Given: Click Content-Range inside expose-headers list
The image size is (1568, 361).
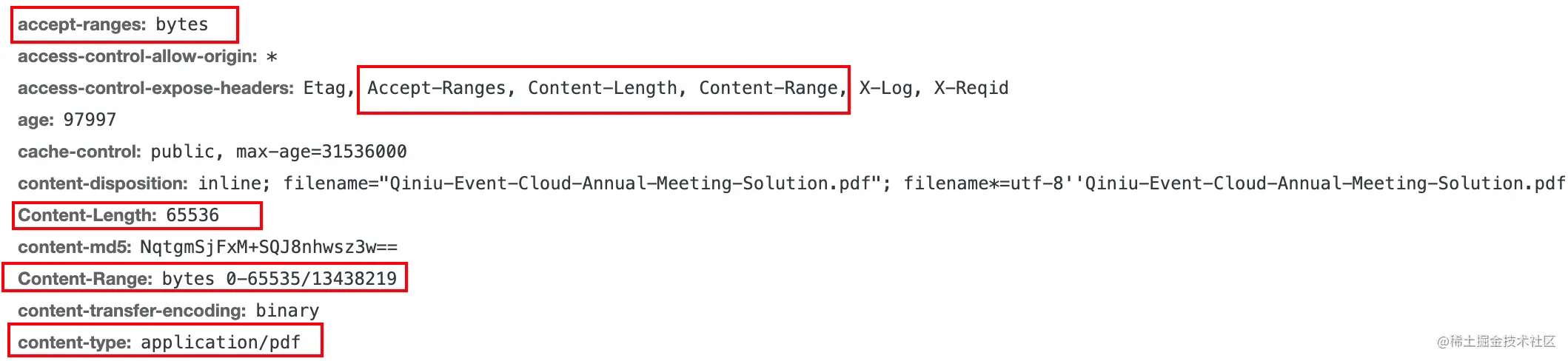Looking at the screenshot, I should 773,88.
